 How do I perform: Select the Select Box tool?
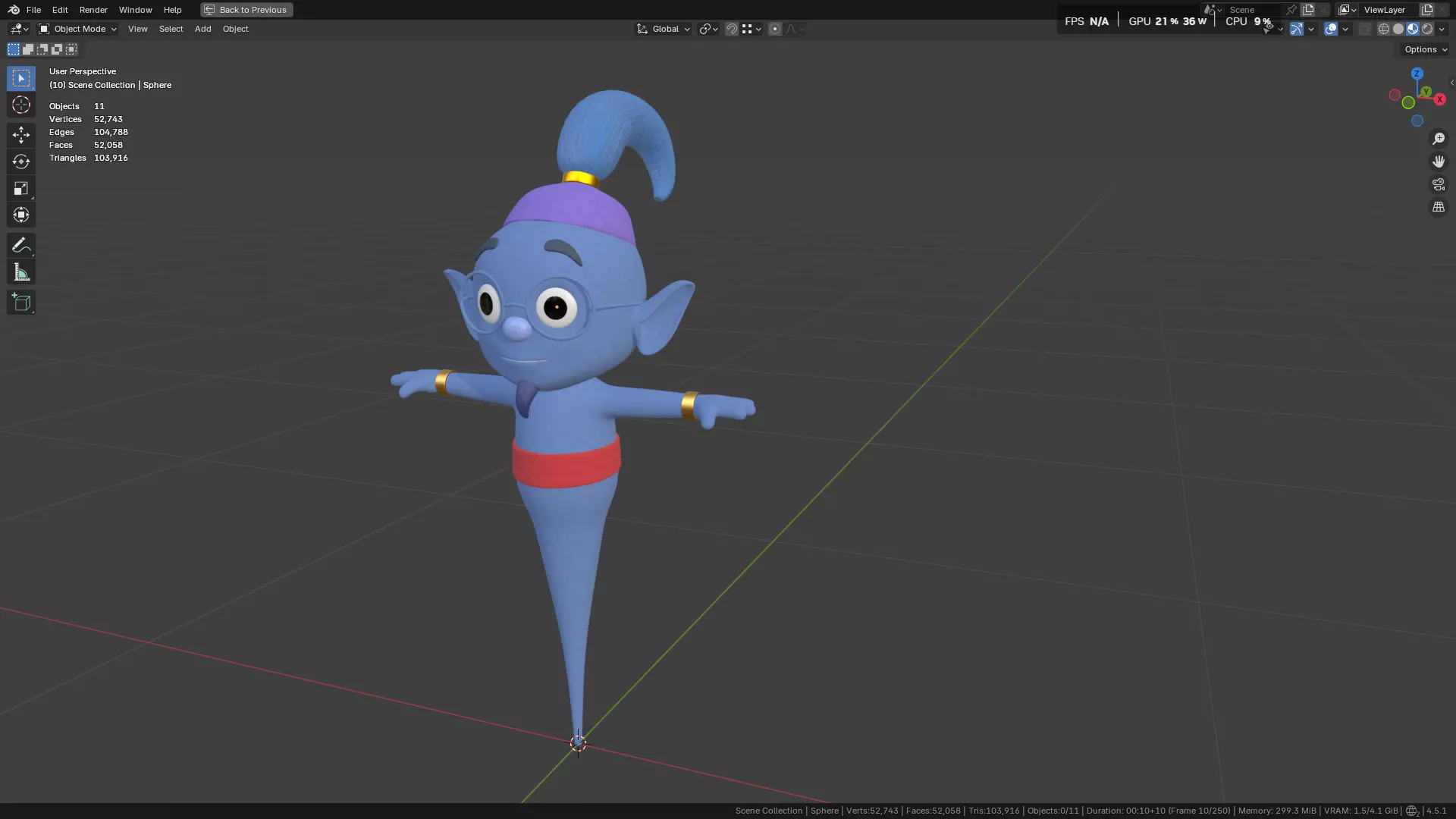[x=21, y=78]
